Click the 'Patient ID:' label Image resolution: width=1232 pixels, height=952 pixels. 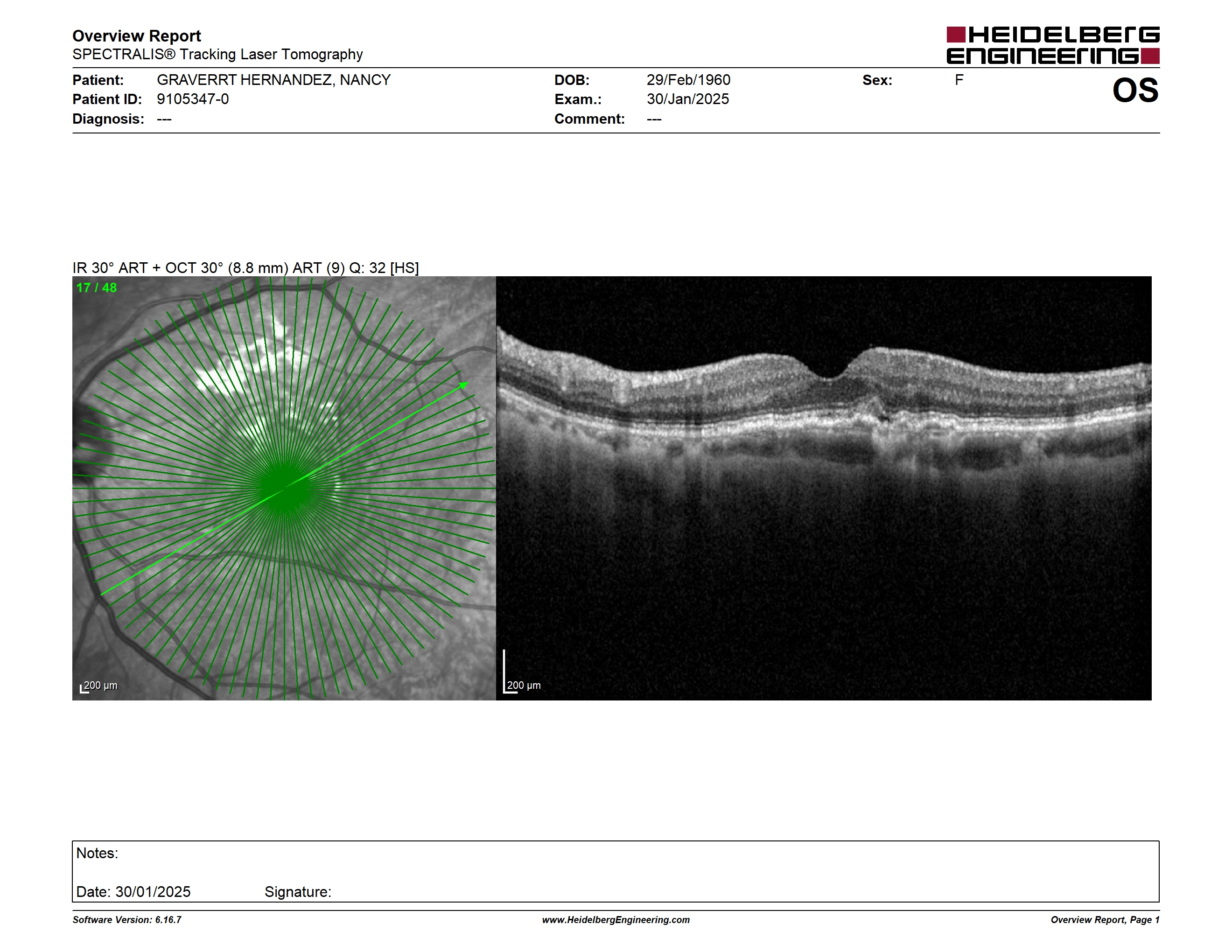(107, 99)
